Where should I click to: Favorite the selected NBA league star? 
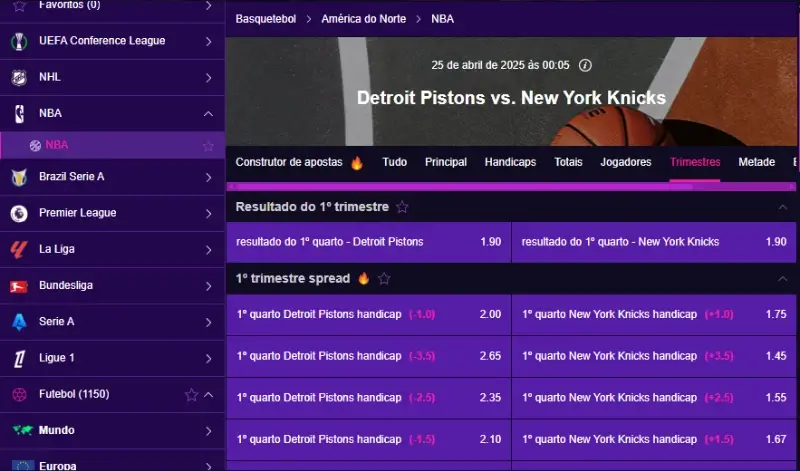(208, 146)
